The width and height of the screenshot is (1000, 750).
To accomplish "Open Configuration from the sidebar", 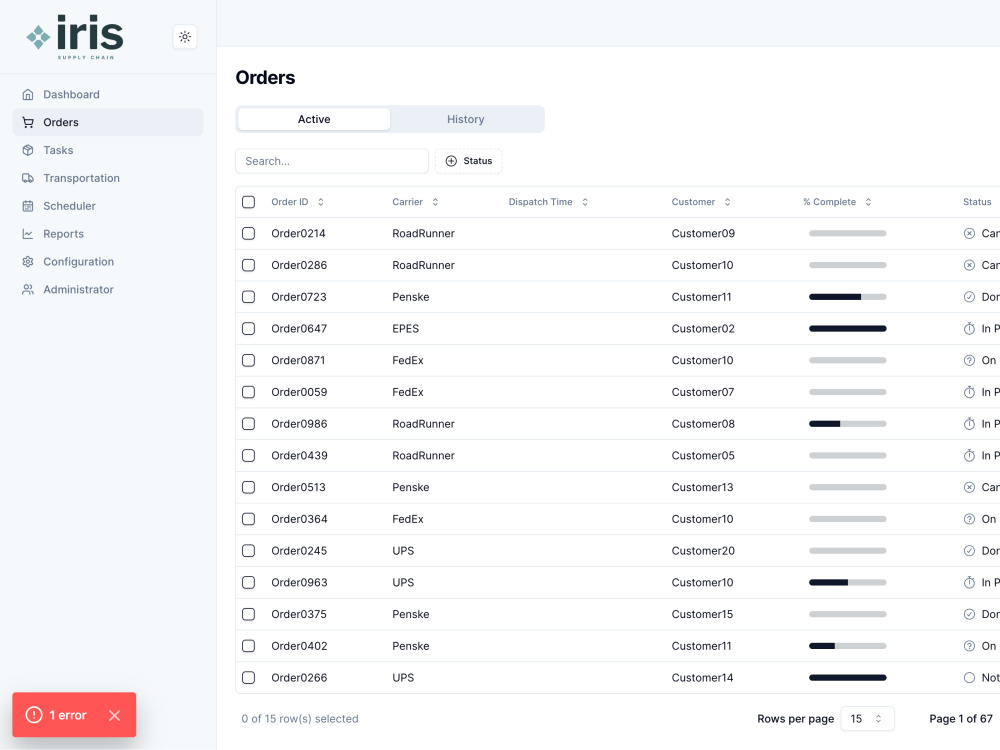I will click(x=108, y=261).
